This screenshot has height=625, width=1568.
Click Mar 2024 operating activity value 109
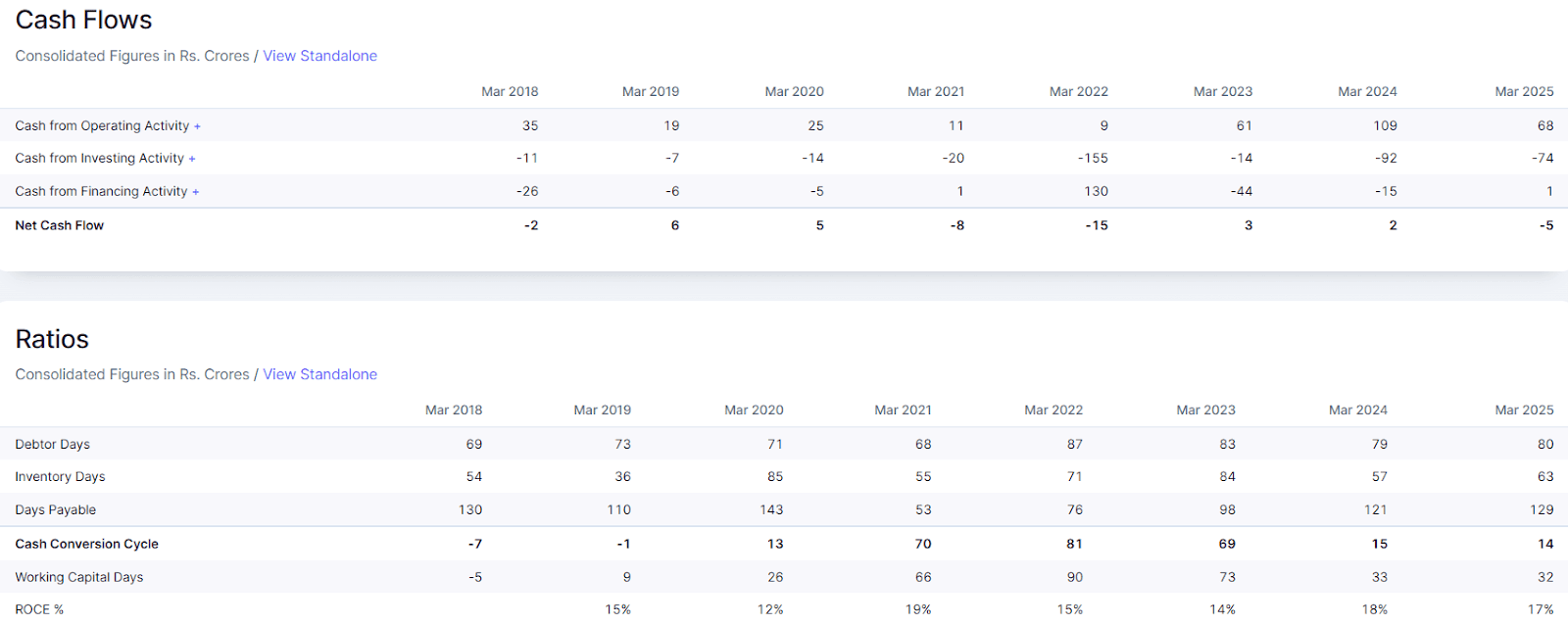click(1385, 126)
